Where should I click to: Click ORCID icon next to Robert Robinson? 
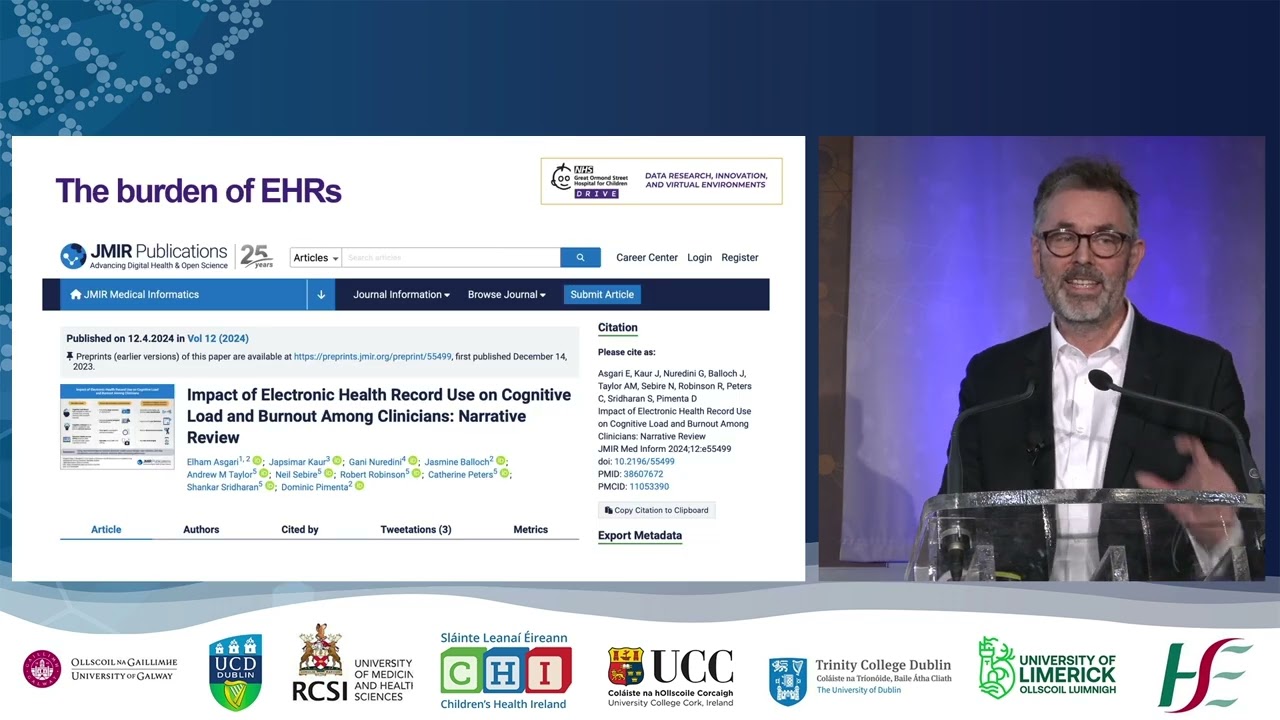(x=416, y=473)
